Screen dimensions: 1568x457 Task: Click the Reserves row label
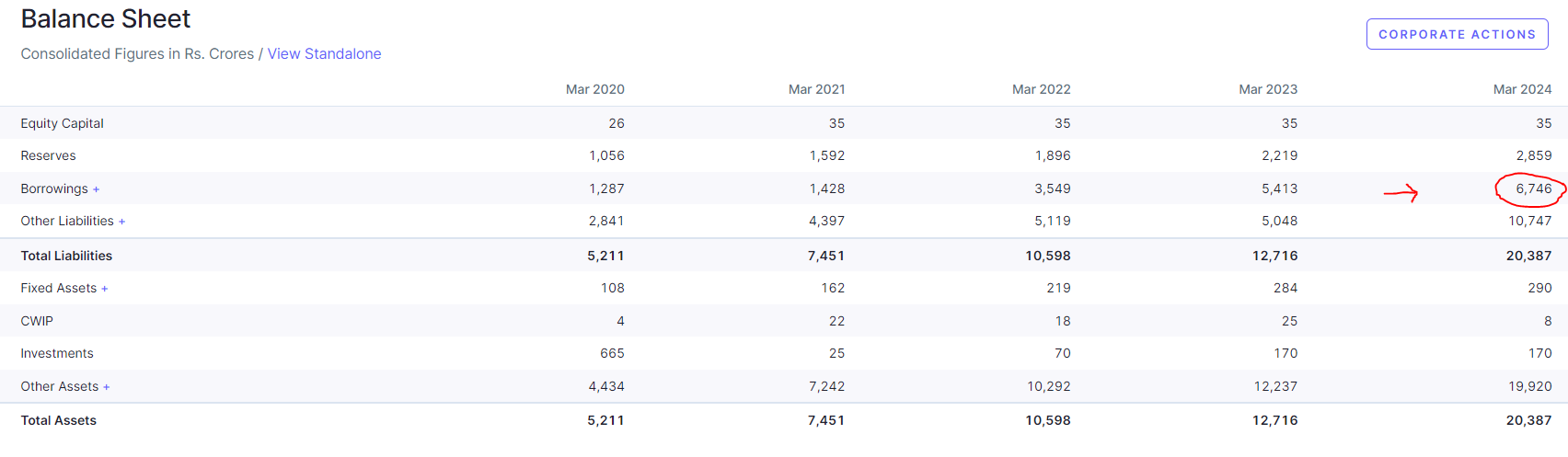pos(48,156)
